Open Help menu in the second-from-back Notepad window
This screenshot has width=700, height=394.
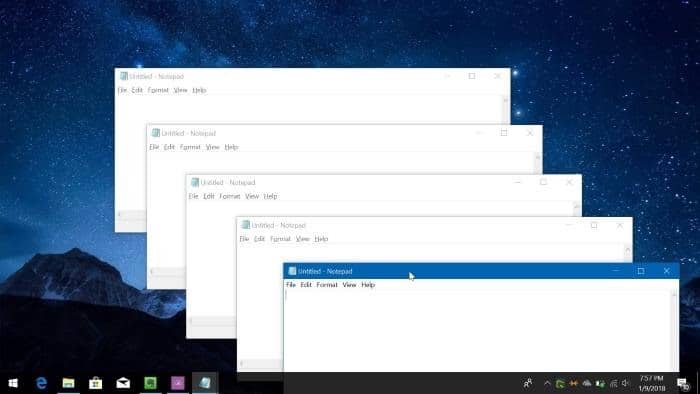pyautogui.click(x=231, y=147)
